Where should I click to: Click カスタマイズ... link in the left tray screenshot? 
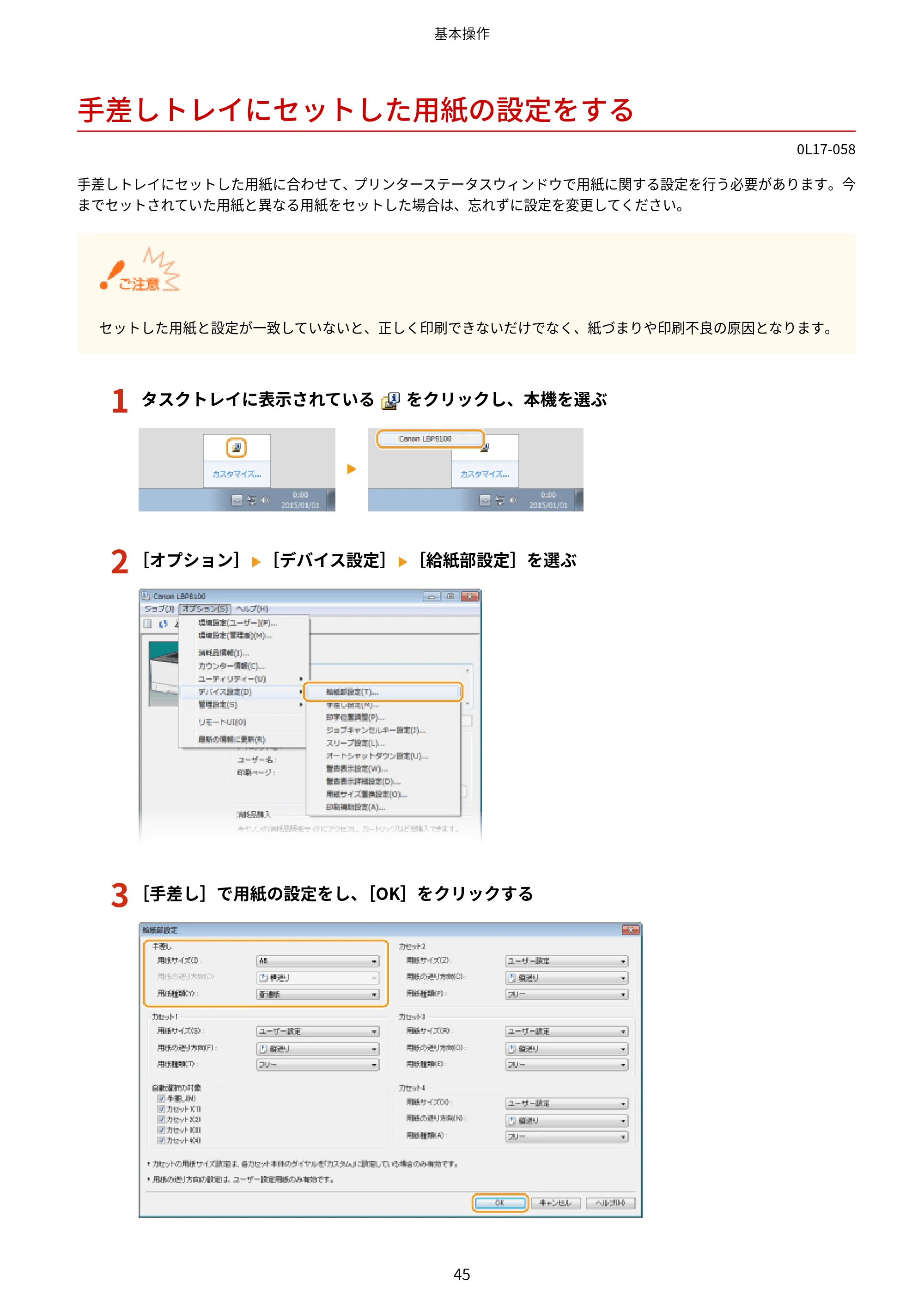coord(237,474)
